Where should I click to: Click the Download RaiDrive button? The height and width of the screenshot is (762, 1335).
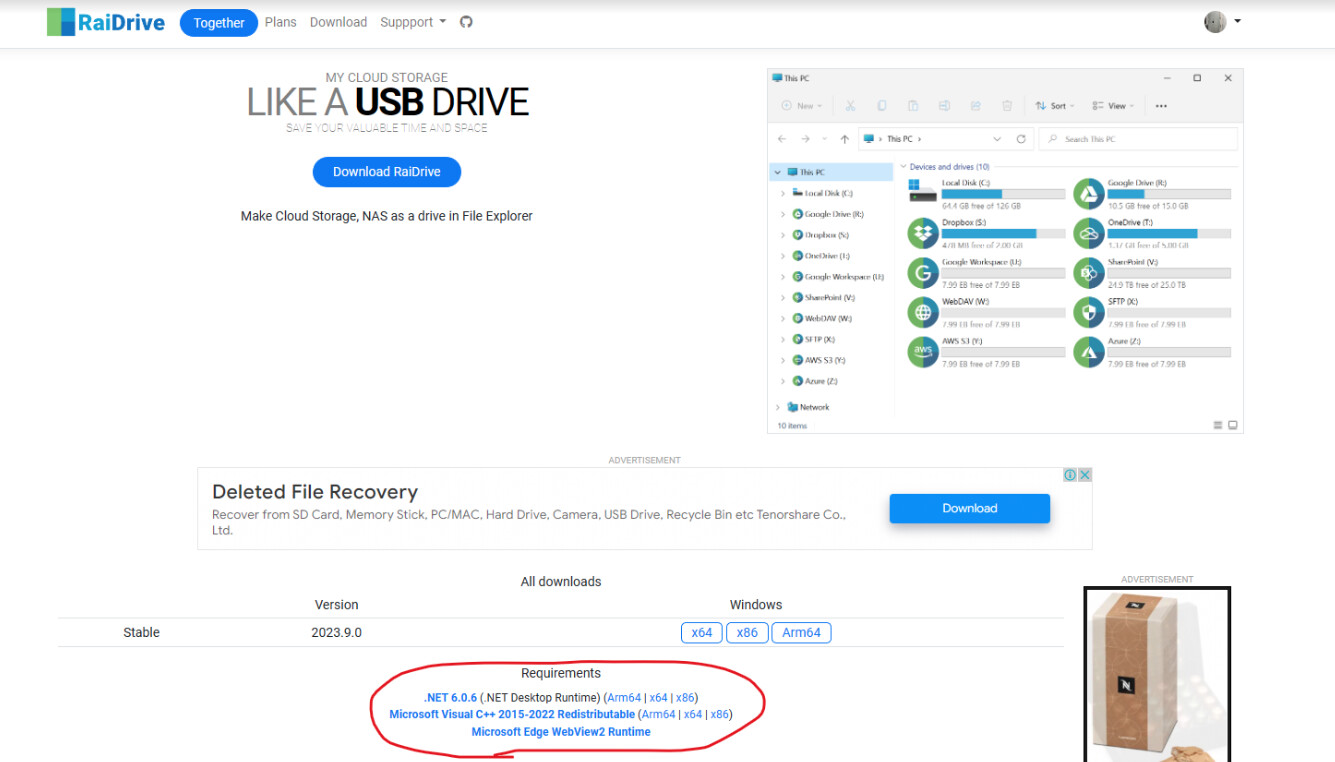tap(387, 172)
